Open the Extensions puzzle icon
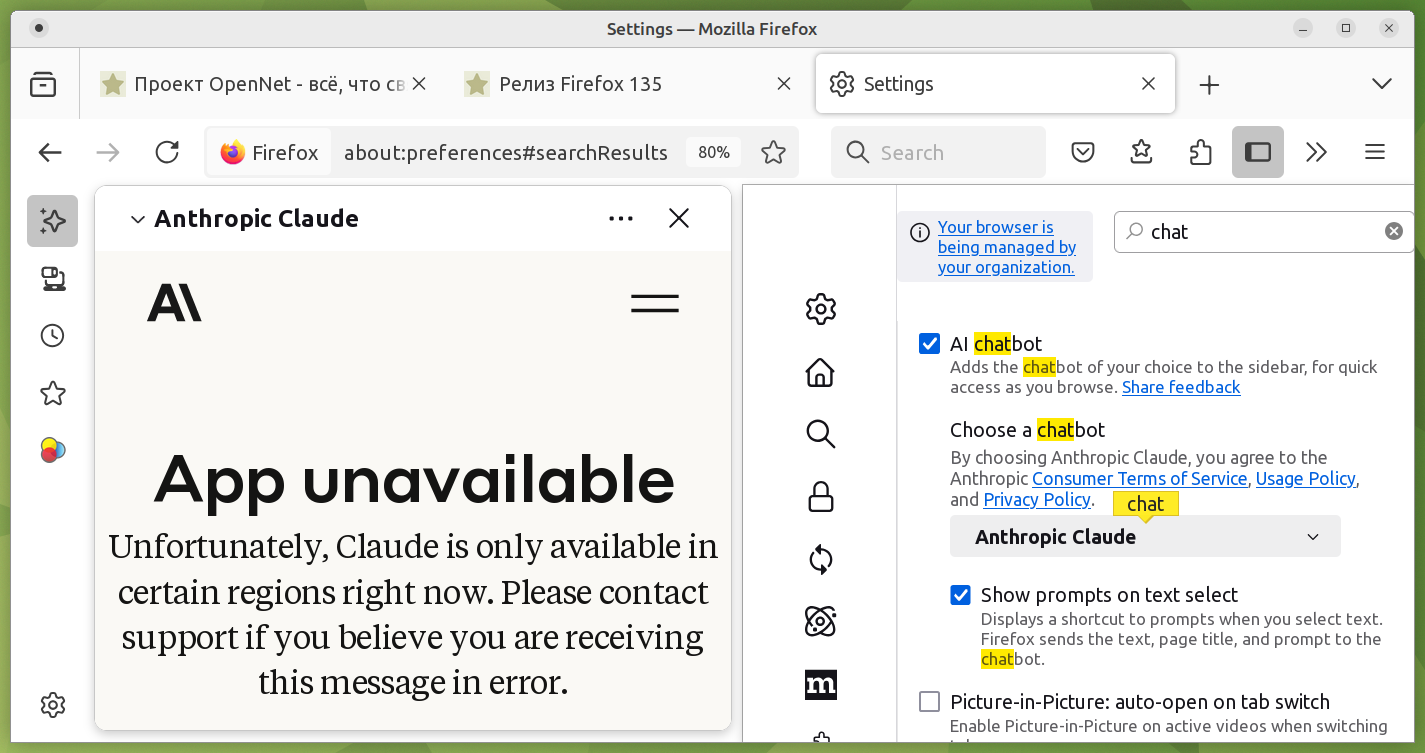1425x753 pixels. (1200, 152)
